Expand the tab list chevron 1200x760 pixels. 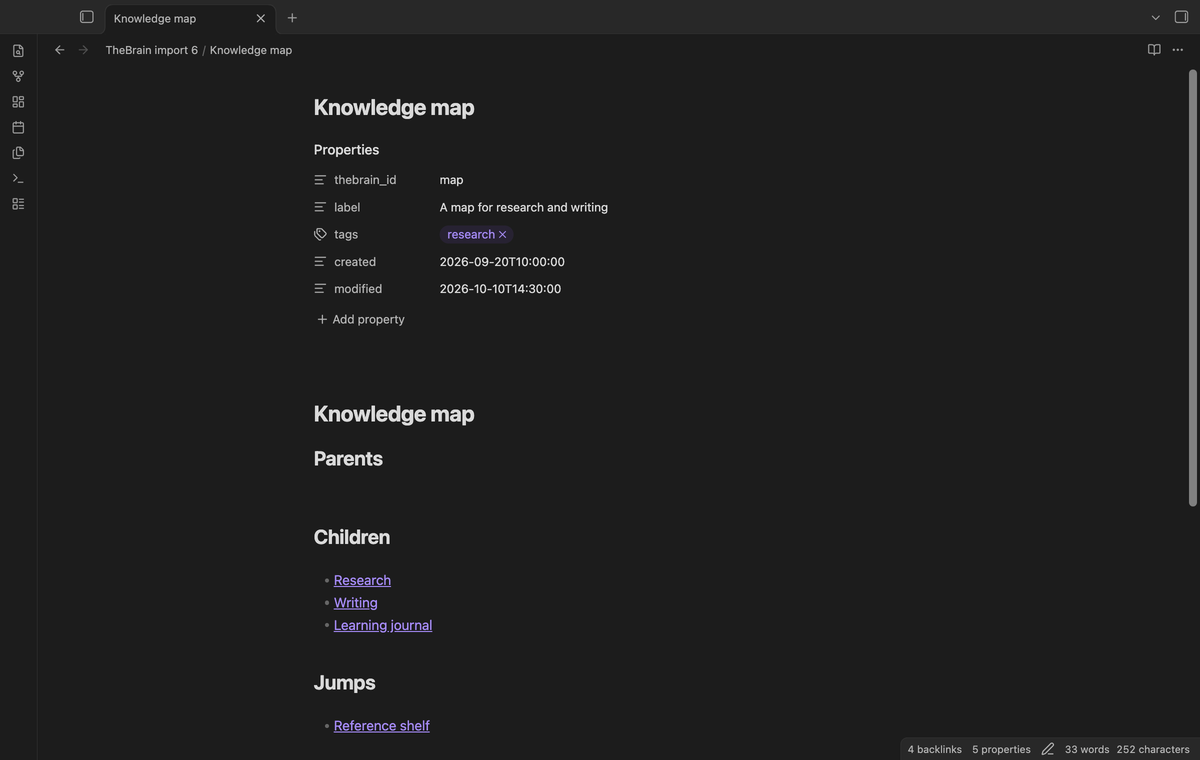pos(1156,18)
